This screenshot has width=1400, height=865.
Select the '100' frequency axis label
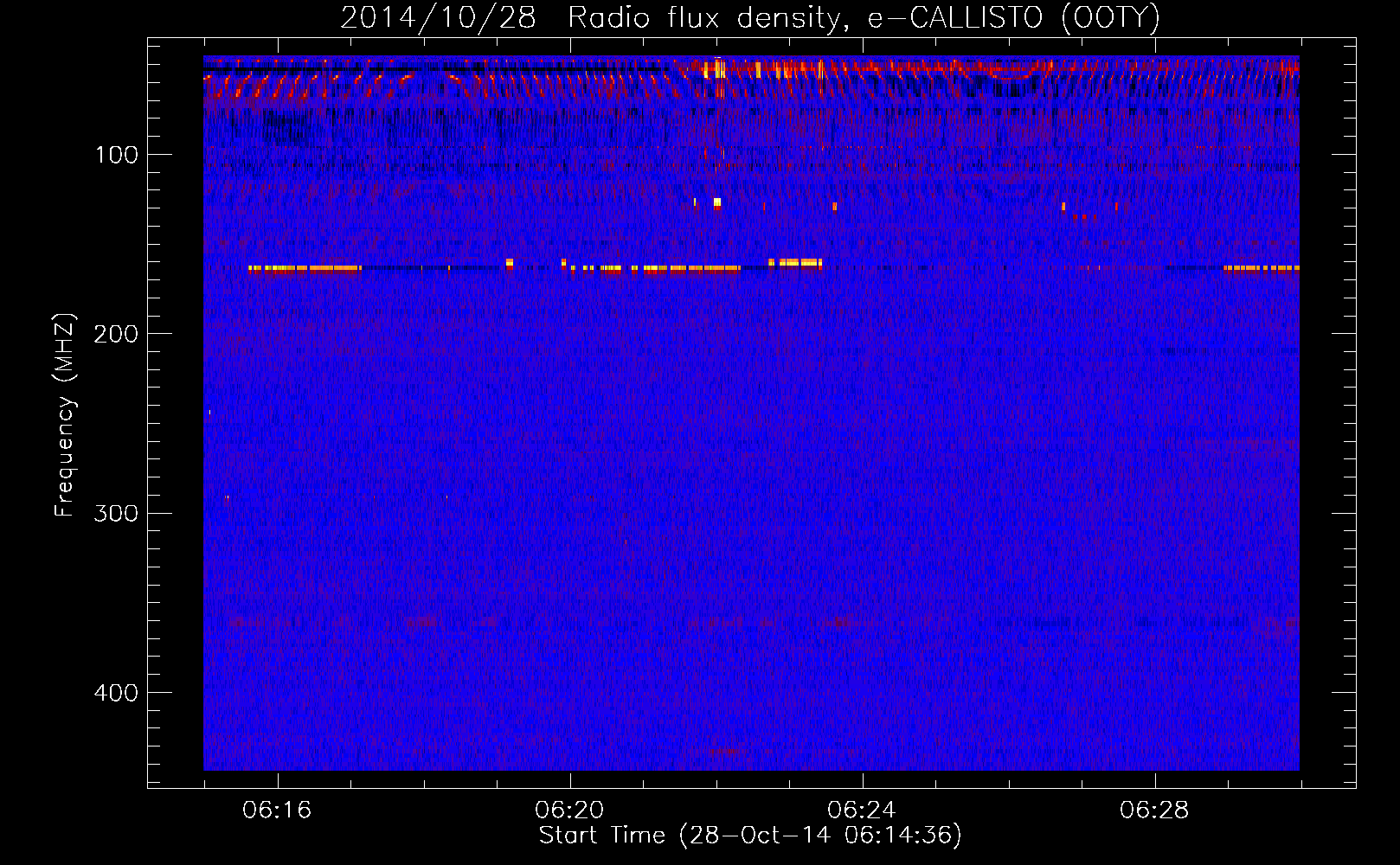[117, 155]
